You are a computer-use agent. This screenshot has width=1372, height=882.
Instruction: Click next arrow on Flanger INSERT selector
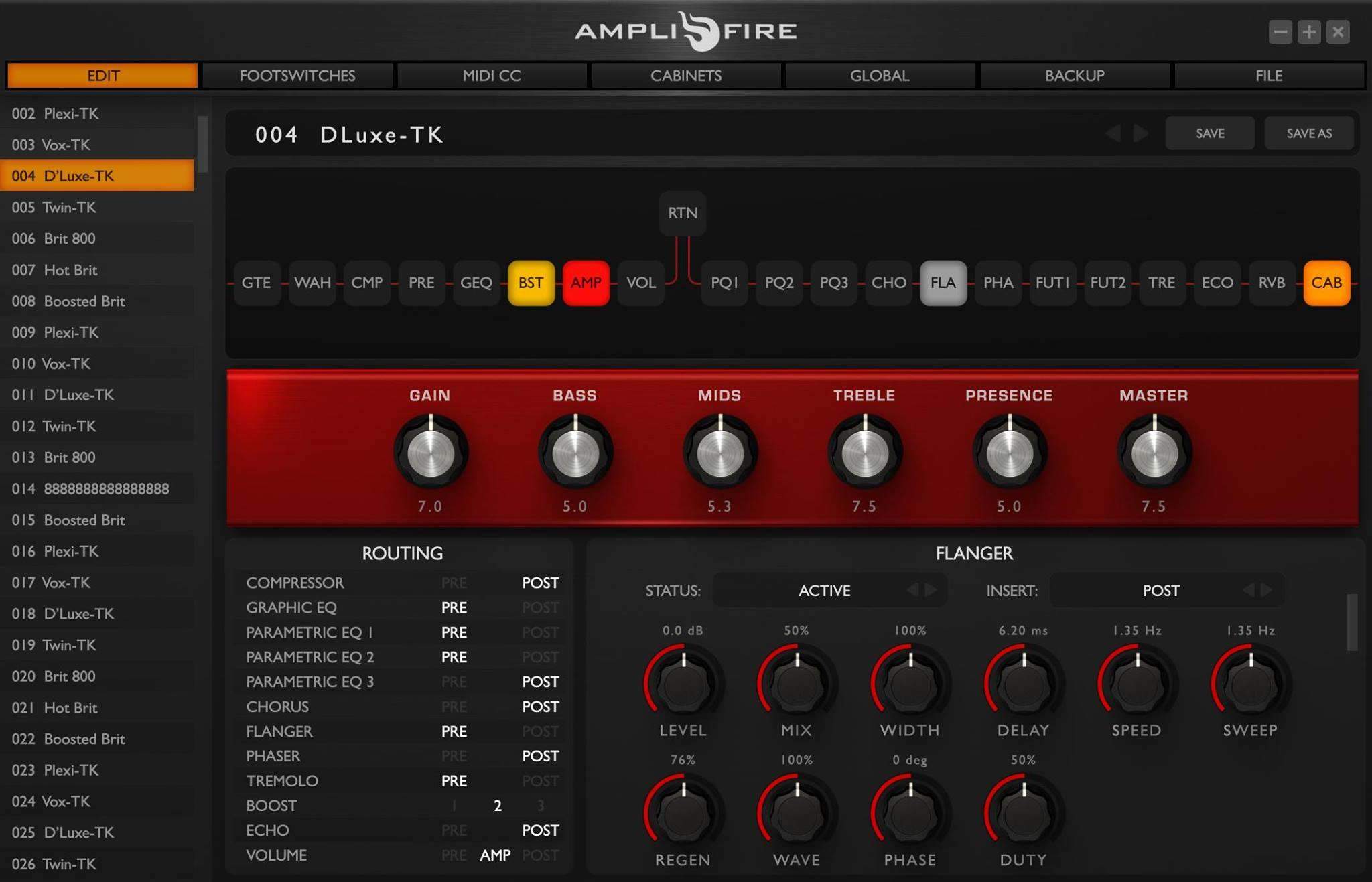click(1266, 590)
